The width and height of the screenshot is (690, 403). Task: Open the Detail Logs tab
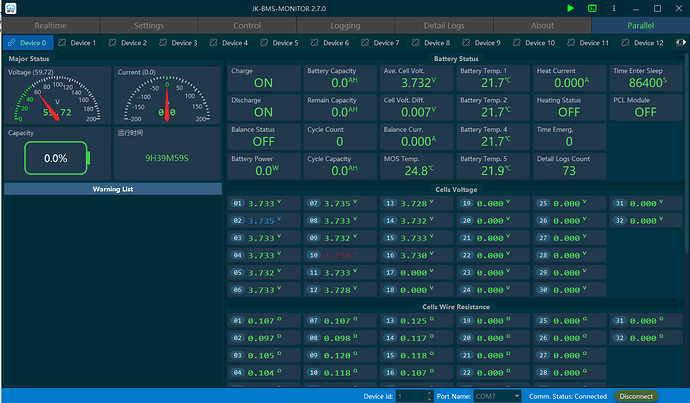(444, 26)
